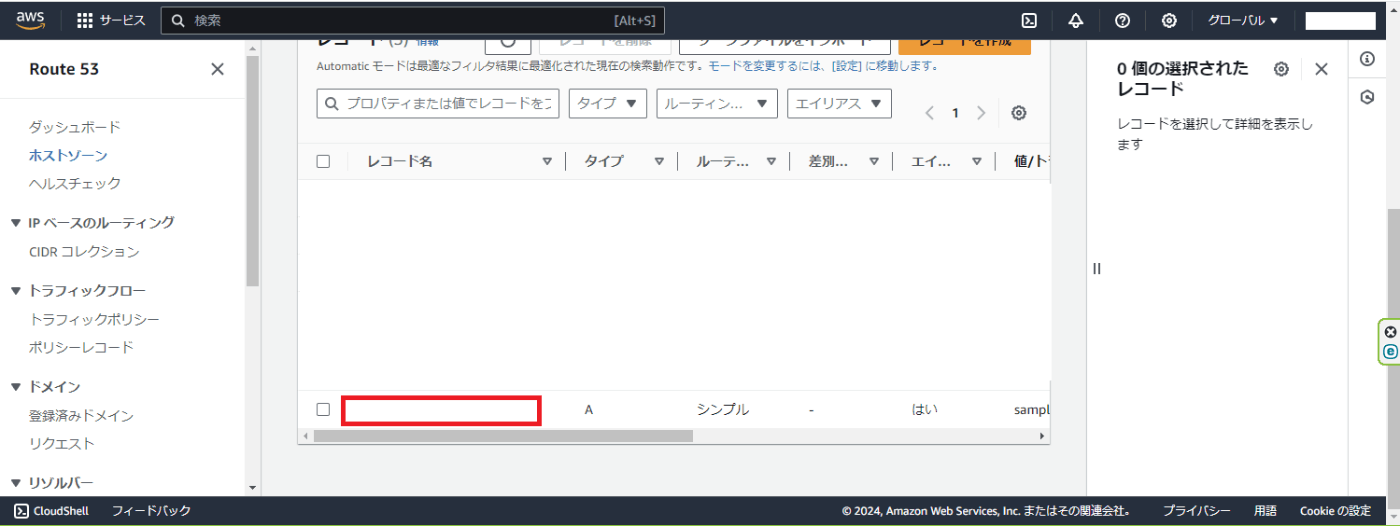The width and height of the screenshot is (1400, 526).
Task: Open リクエスト page under ドメイン
Action: tap(62, 443)
